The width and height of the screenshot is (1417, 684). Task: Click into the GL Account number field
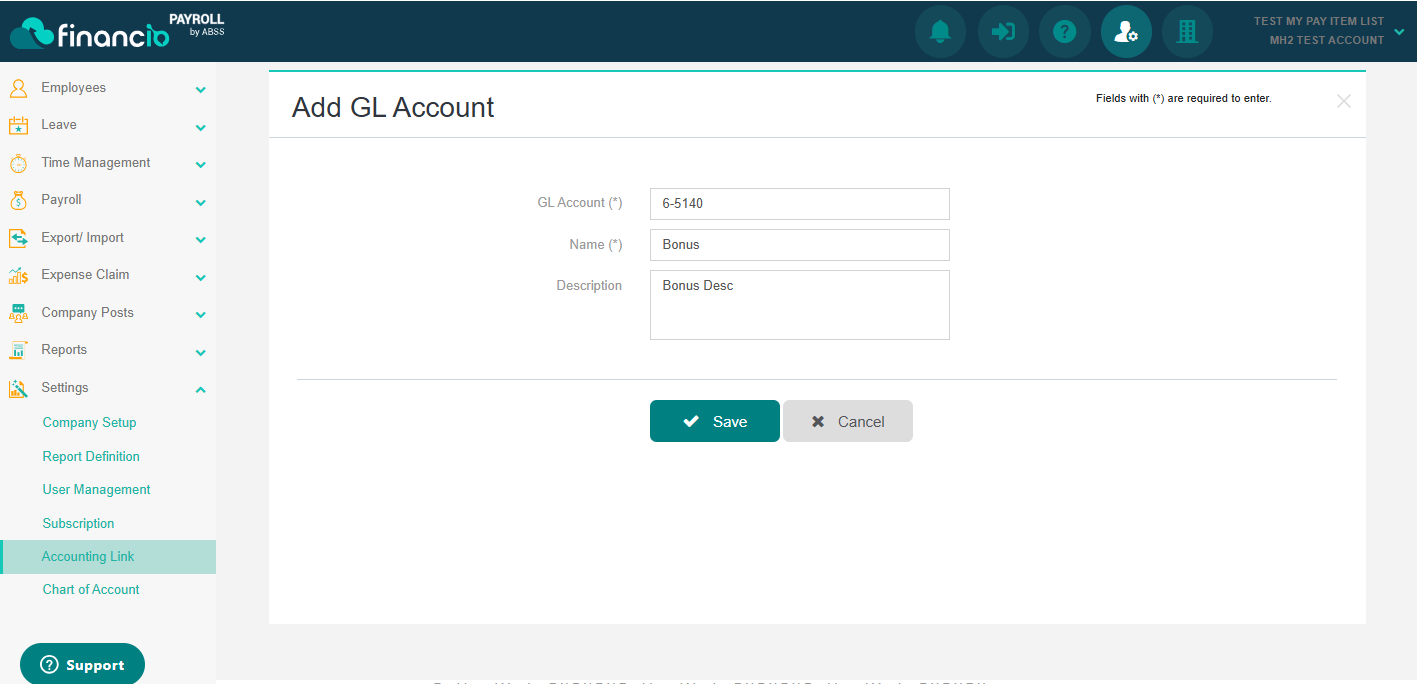(x=799, y=204)
